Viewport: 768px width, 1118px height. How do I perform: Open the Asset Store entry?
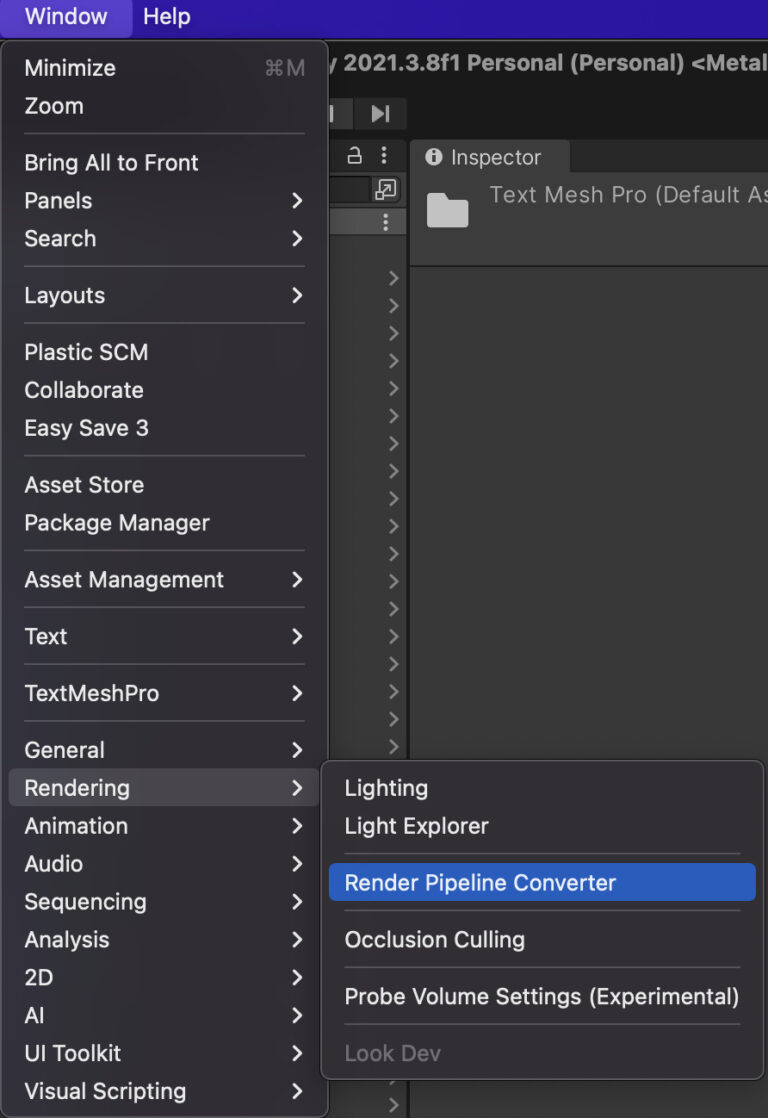click(84, 485)
